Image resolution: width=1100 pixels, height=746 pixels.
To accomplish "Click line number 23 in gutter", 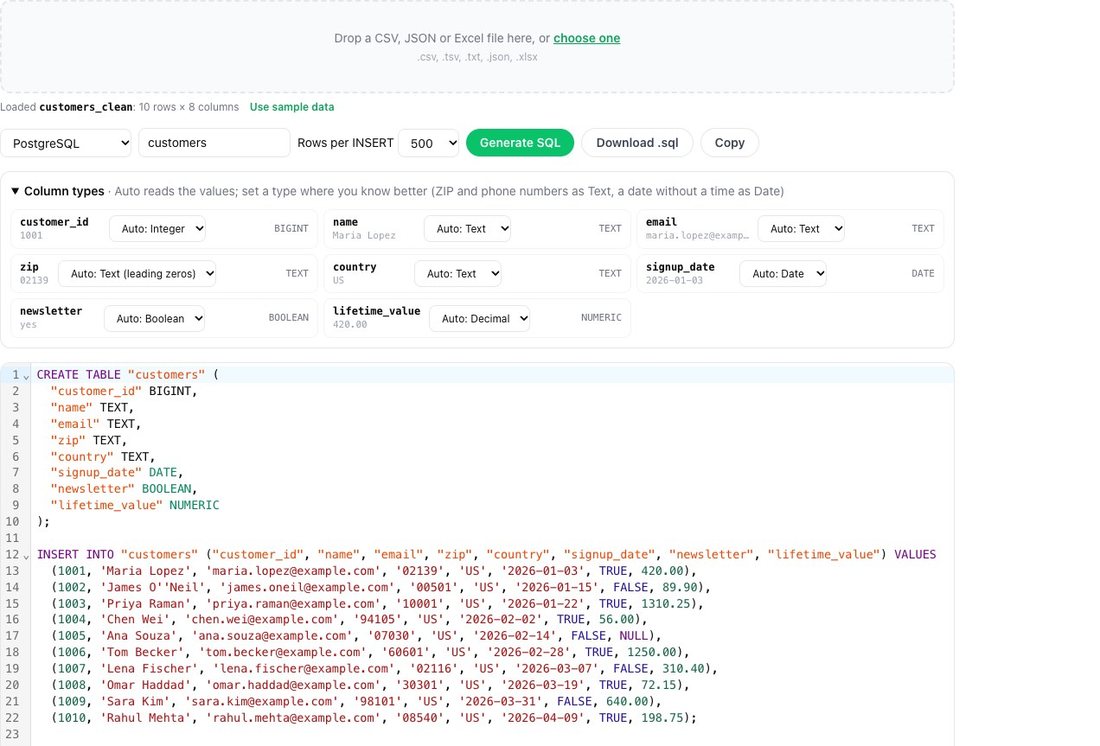I will tap(12, 734).
